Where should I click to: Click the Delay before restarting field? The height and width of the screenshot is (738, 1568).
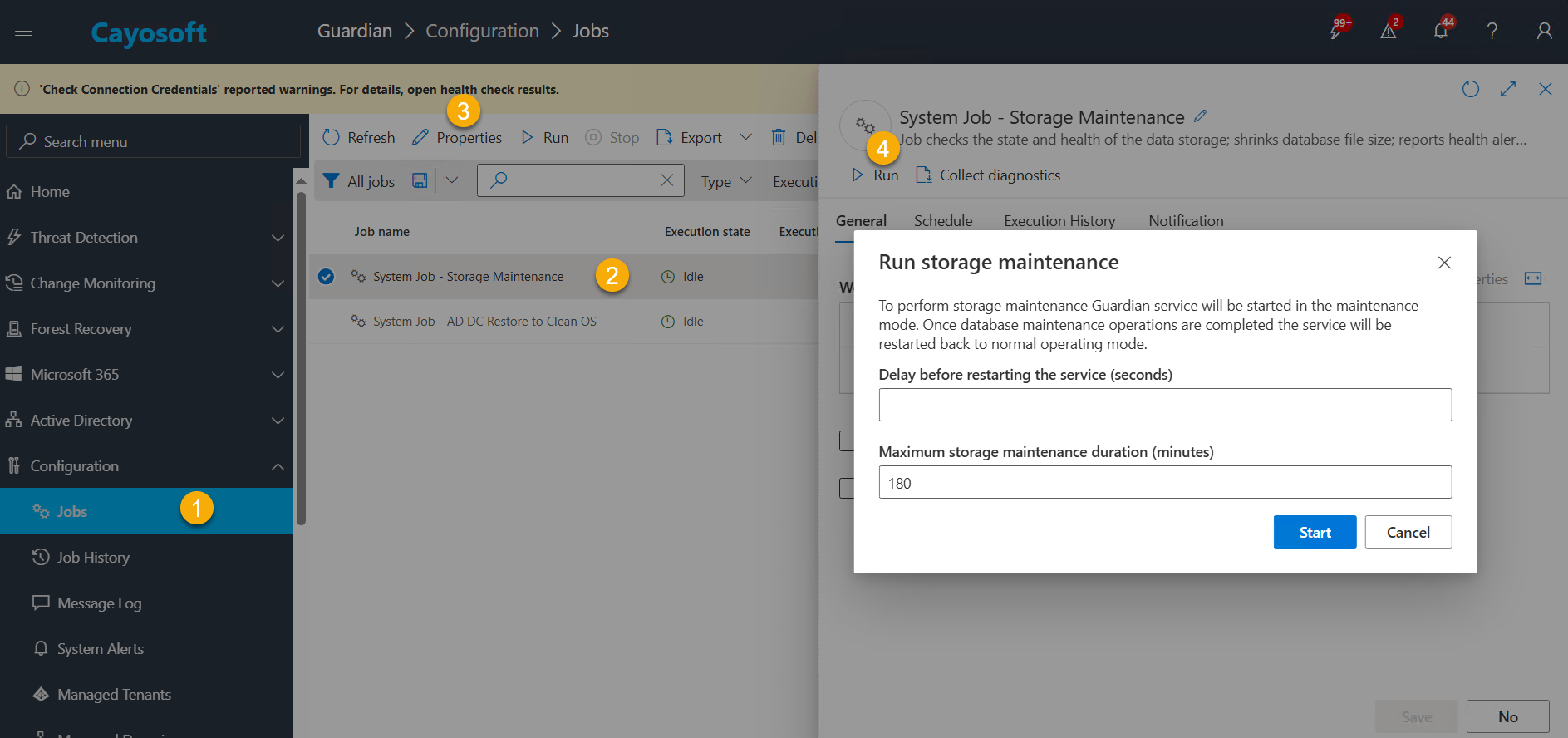pos(1165,405)
